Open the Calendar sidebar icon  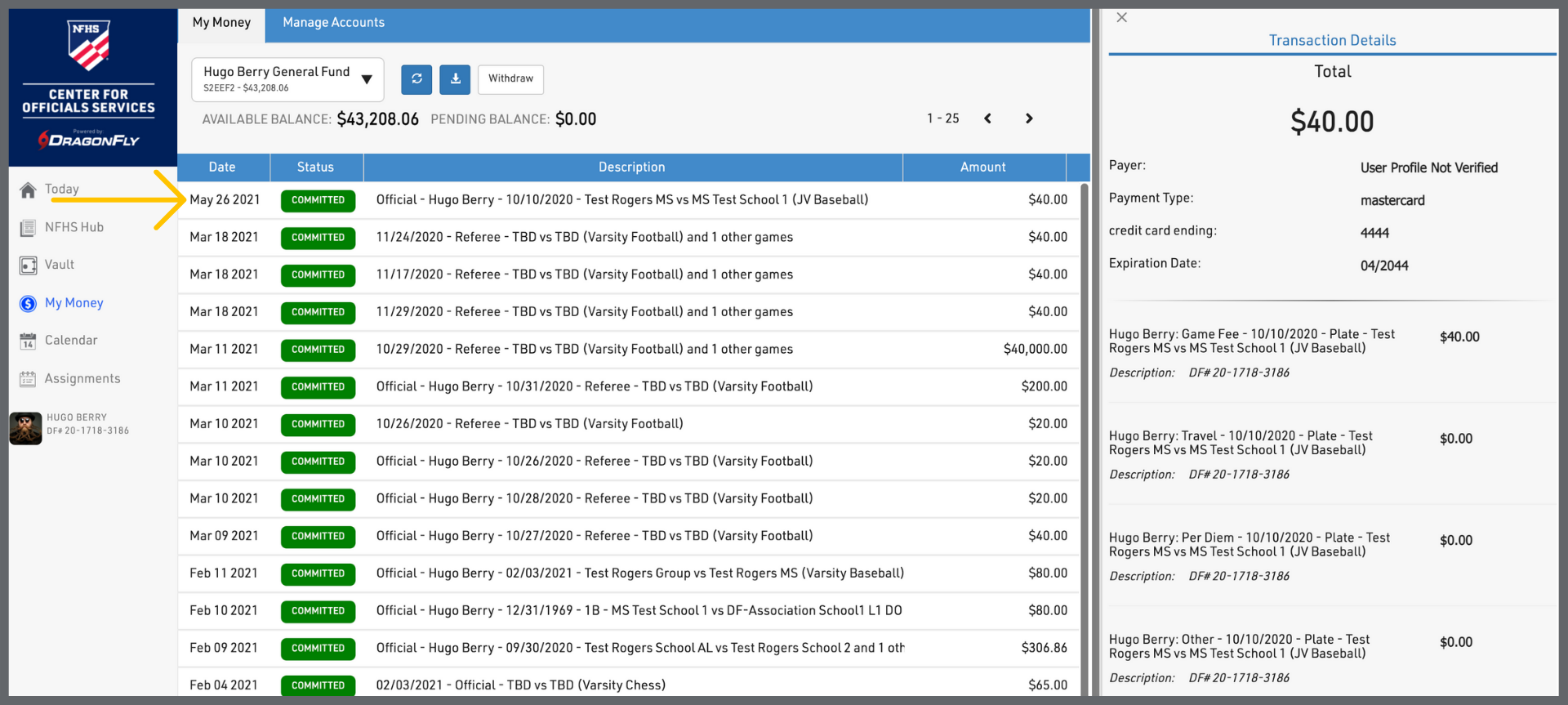[x=28, y=341]
